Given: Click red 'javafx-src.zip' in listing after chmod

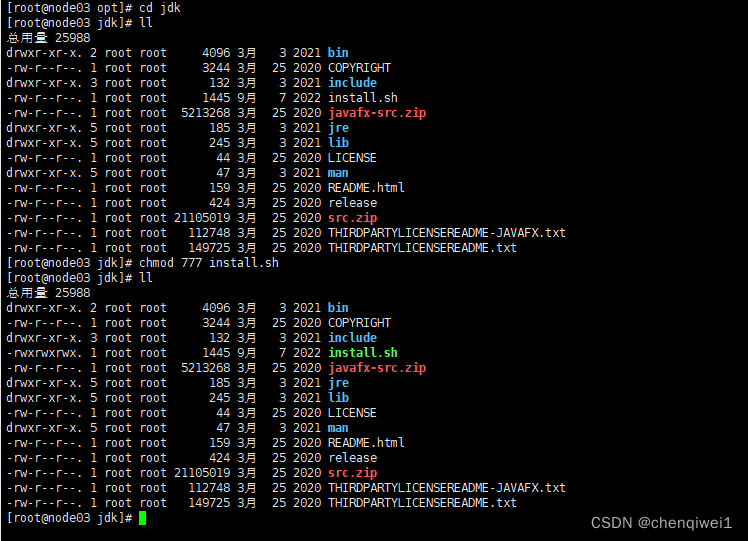Looking at the screenshot, I should click(x=377, y=368).
